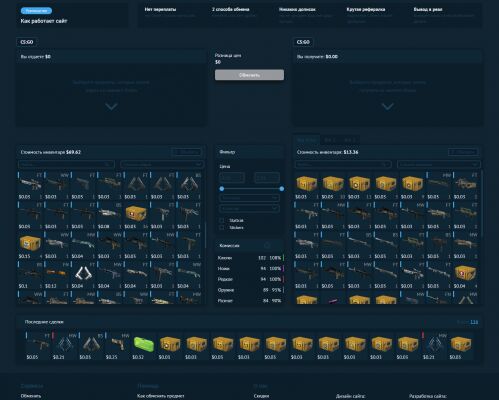499x400 pixels.
Task: Focus the maximum price input field
Action: [x=267, y=178]
